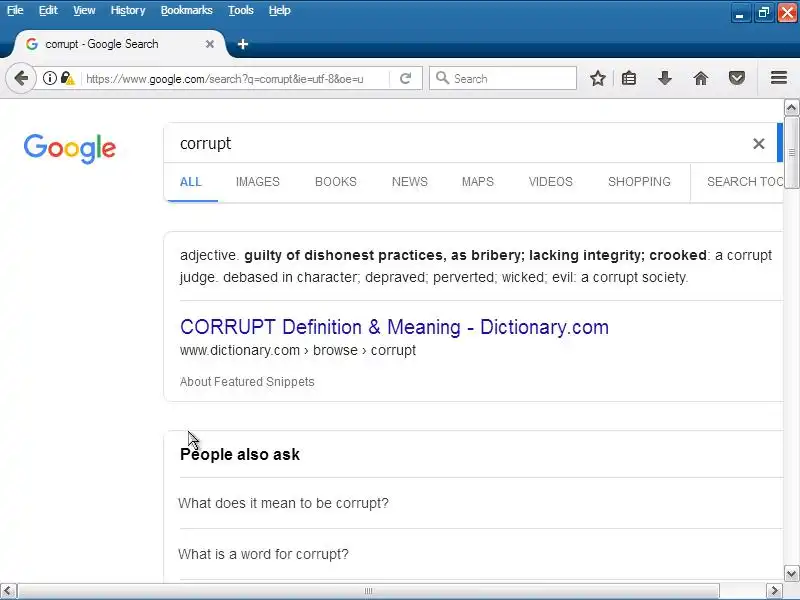Open a new tab with plus icon
The height and width of the screenshot is (600, 800).
[243, 44]
